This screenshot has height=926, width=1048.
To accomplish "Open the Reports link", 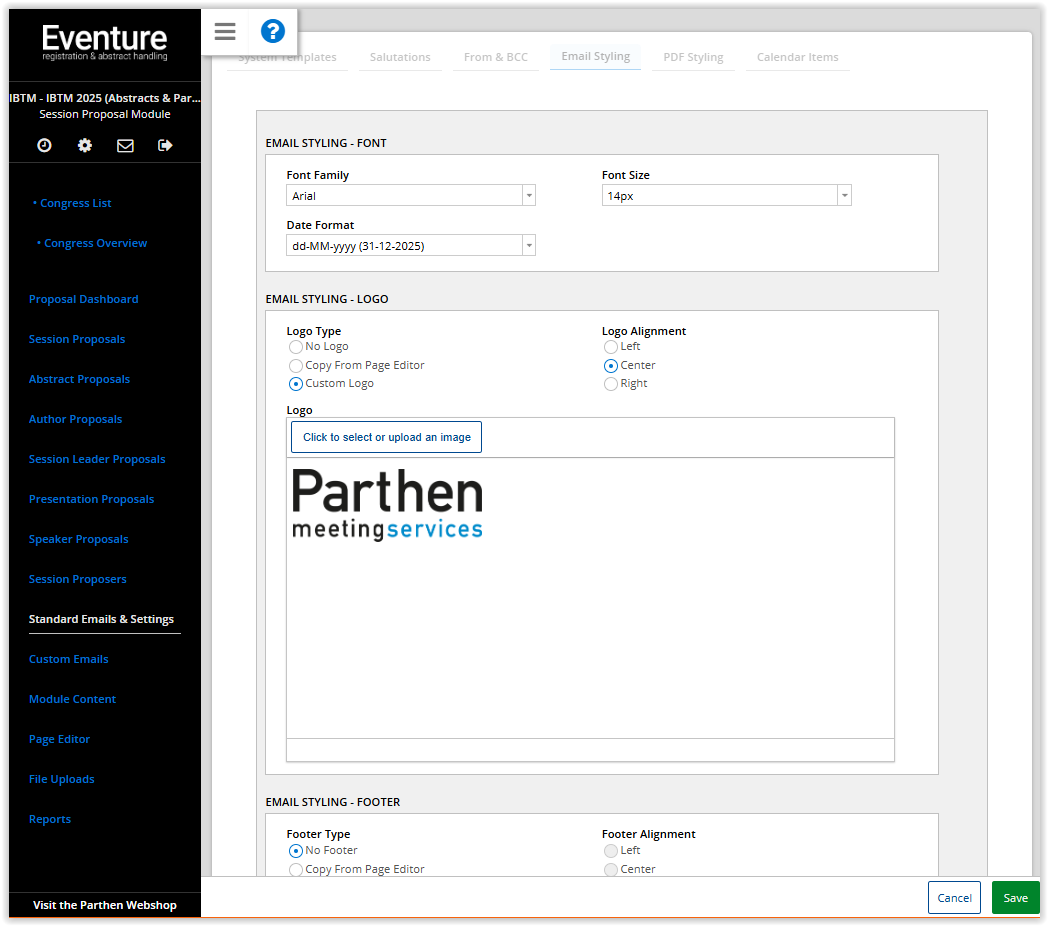I will [x=50, y=820].
